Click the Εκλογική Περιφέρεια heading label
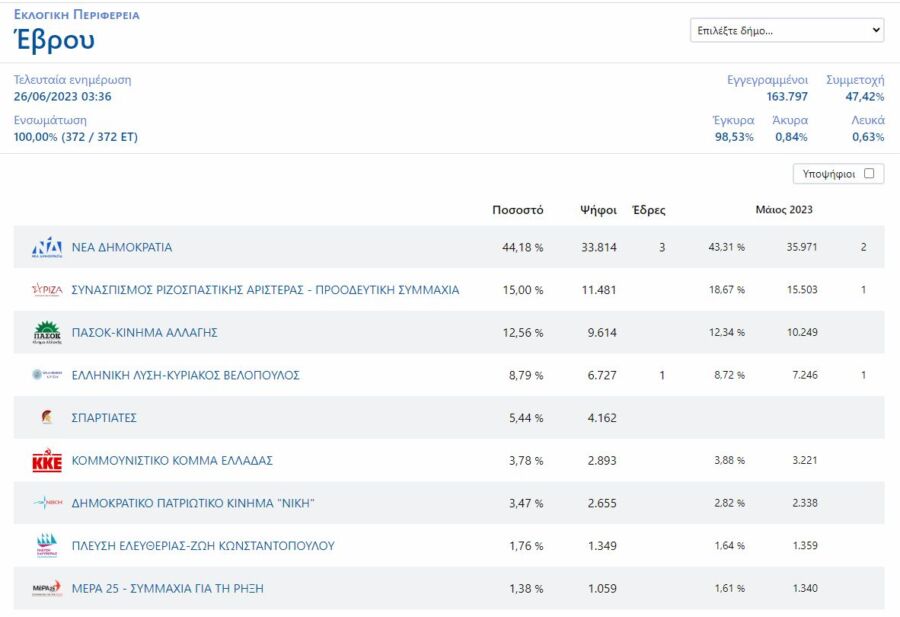900x617 pixels. click(77, 15)
